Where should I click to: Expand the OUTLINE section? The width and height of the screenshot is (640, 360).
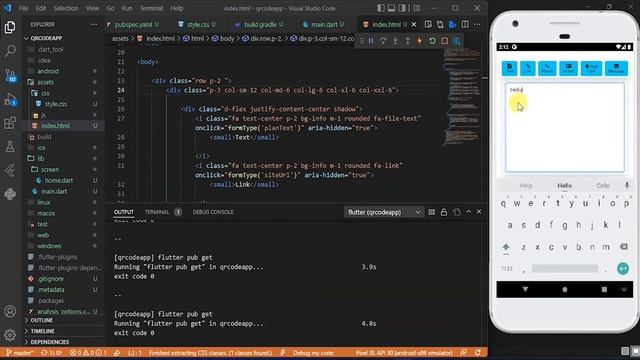[x=63, y=320]
